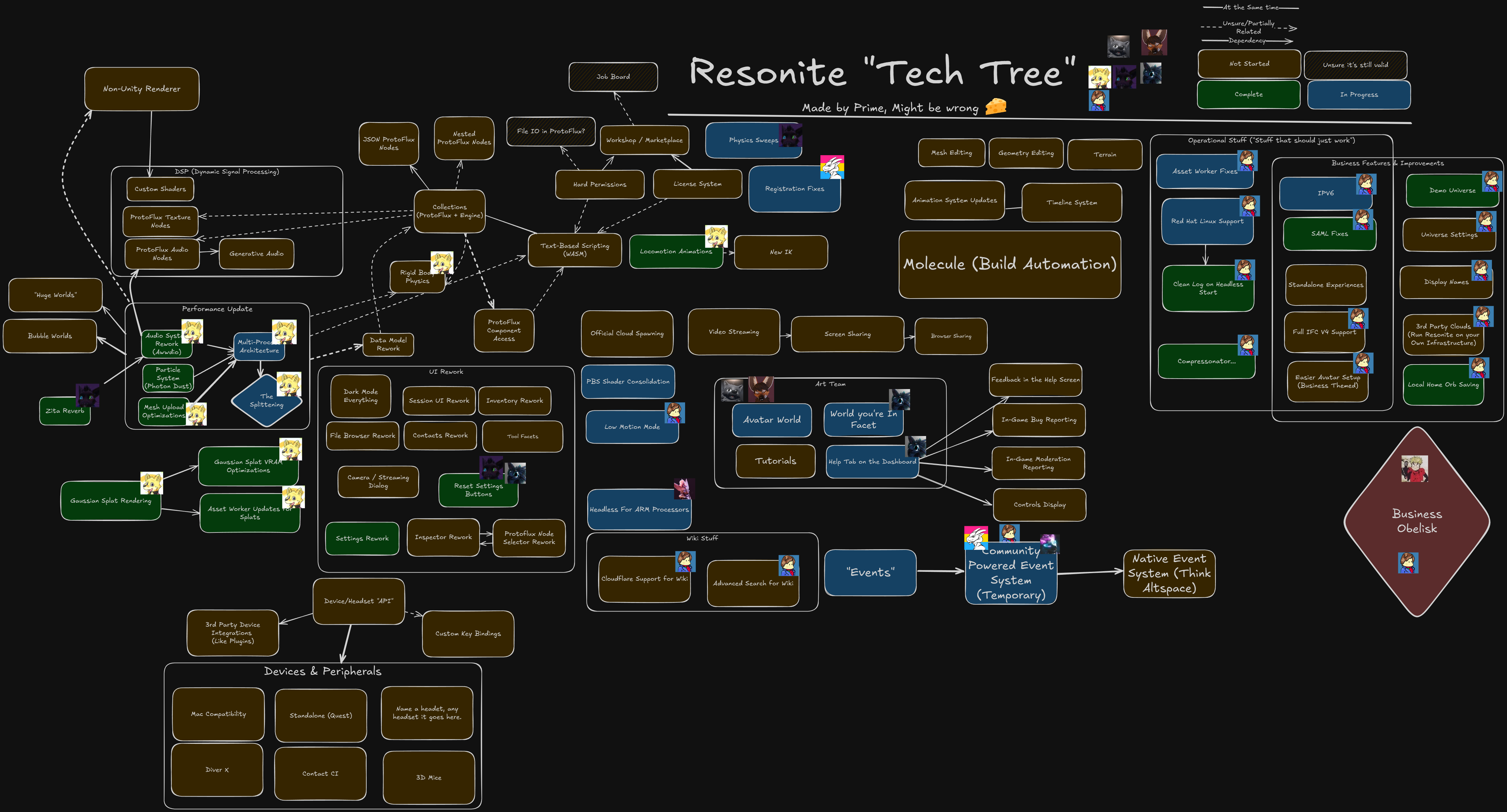Viewport: 1507px width, 812px height.
Task: Click the dragon avatar on Registration Fixes
Action: tap(832, 167)
